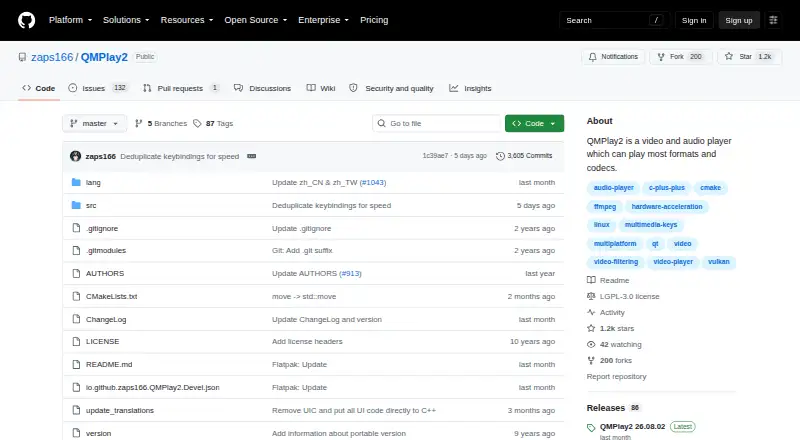The height and width of the screenshot is (440, 800).
Task: Click the watching eye icon
Action: pos(591,345)
